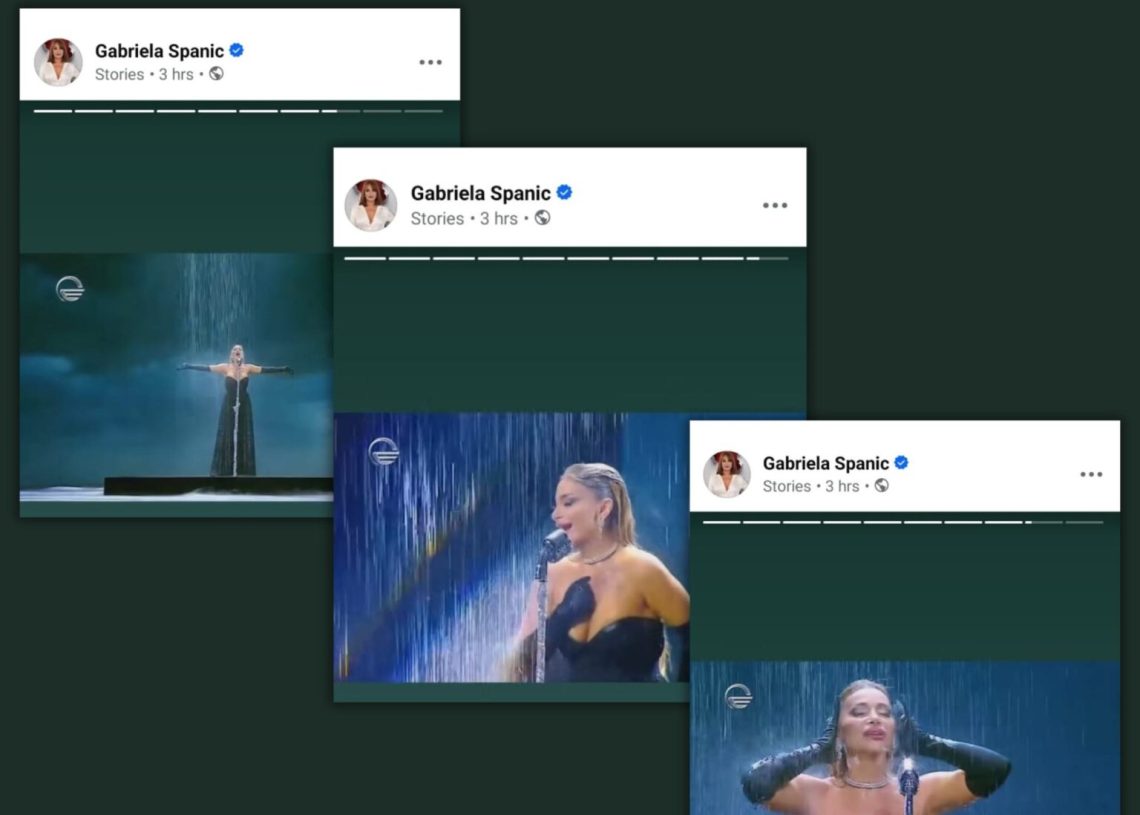The width and height of the screenshot is (1140, 815).
Task: Click the public globe icon in the bottom-right story
Action: pos(881,486)
